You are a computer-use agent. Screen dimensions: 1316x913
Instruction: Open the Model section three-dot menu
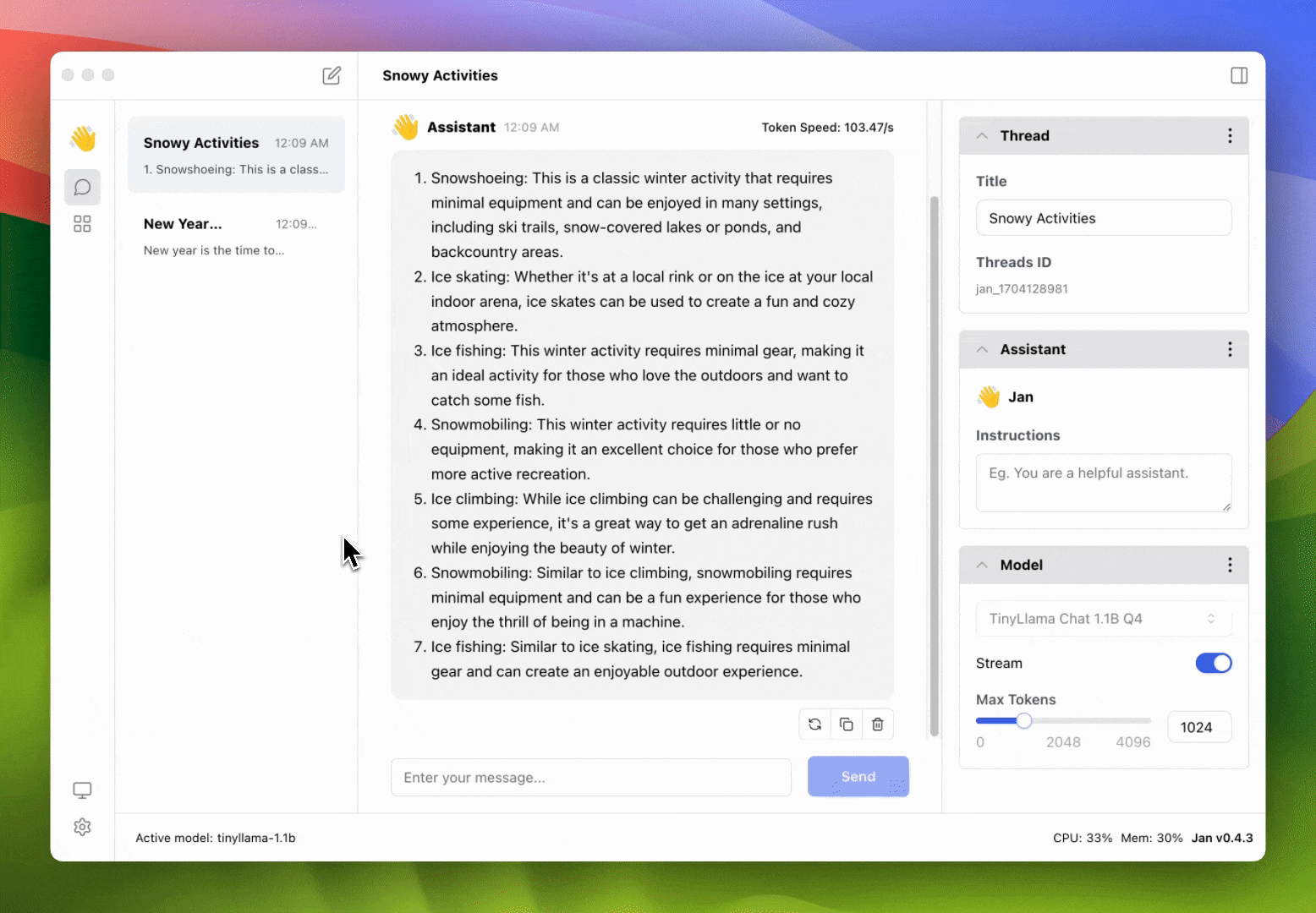tap(1229, 566)
